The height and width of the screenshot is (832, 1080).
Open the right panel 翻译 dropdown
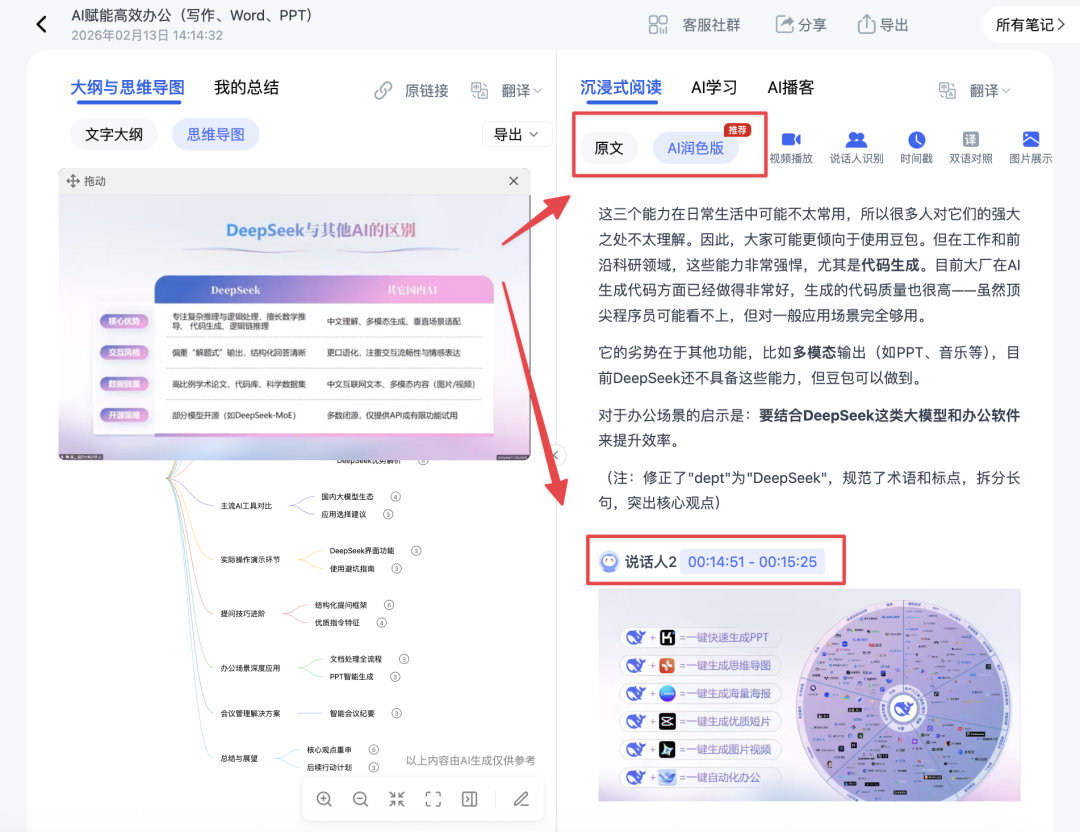click(975, 90)
